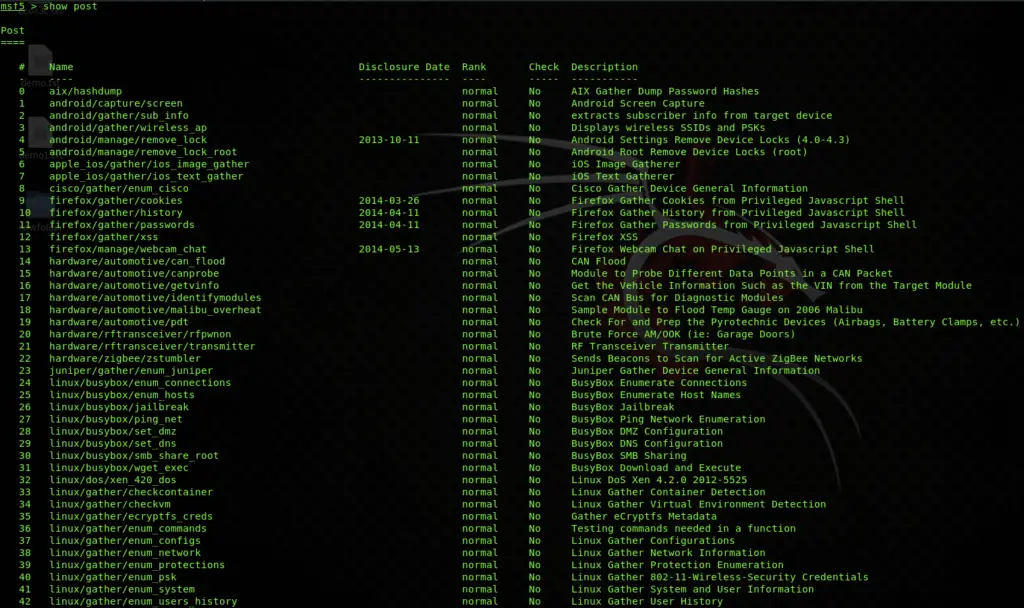Click the 'Disclosure Date' column header
This screenshot has width=1024, height=608.
404,67
